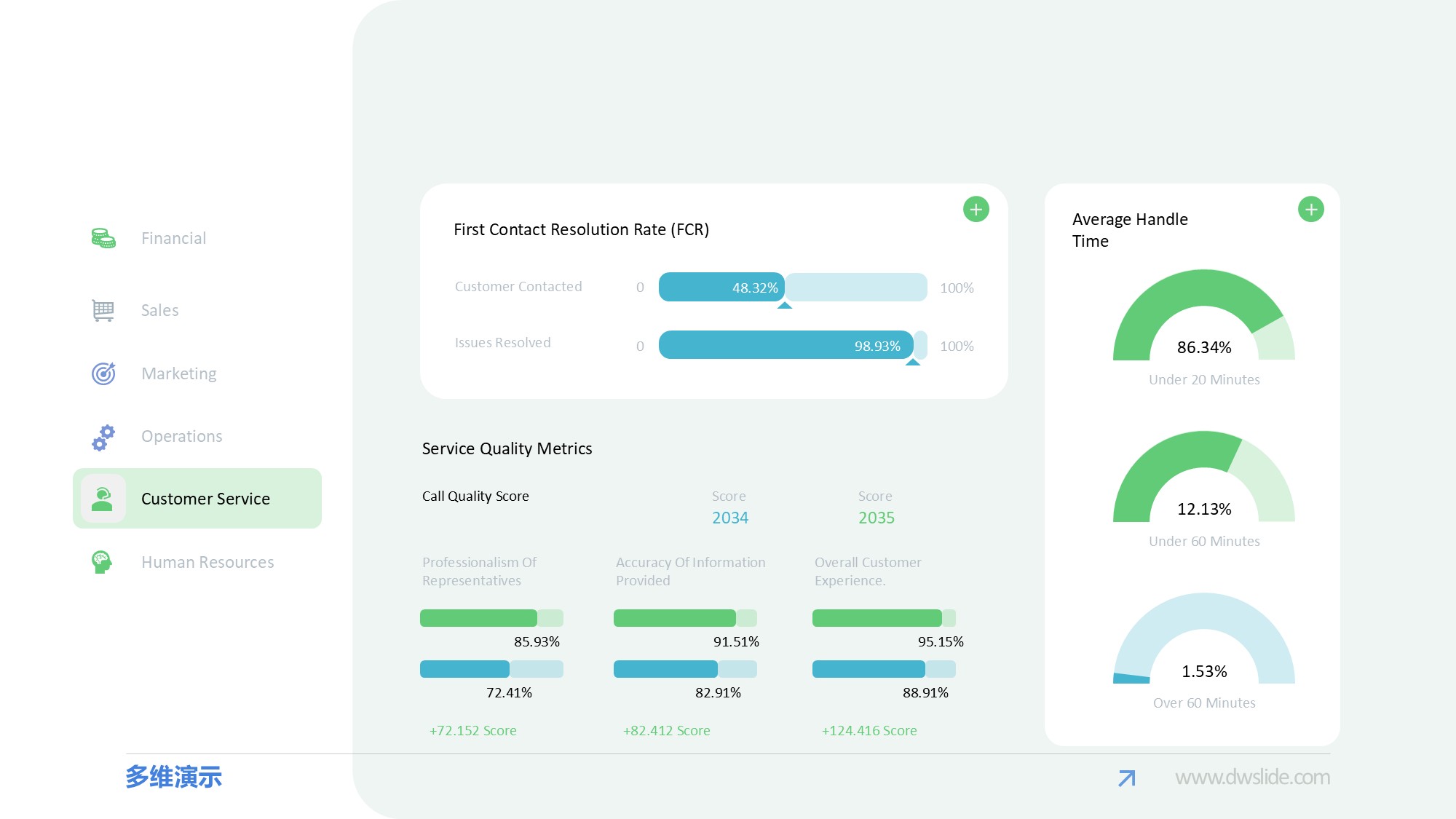1456x819 pixels.
Task: Click the Human Resources head icon
Action: pos(101,562)
